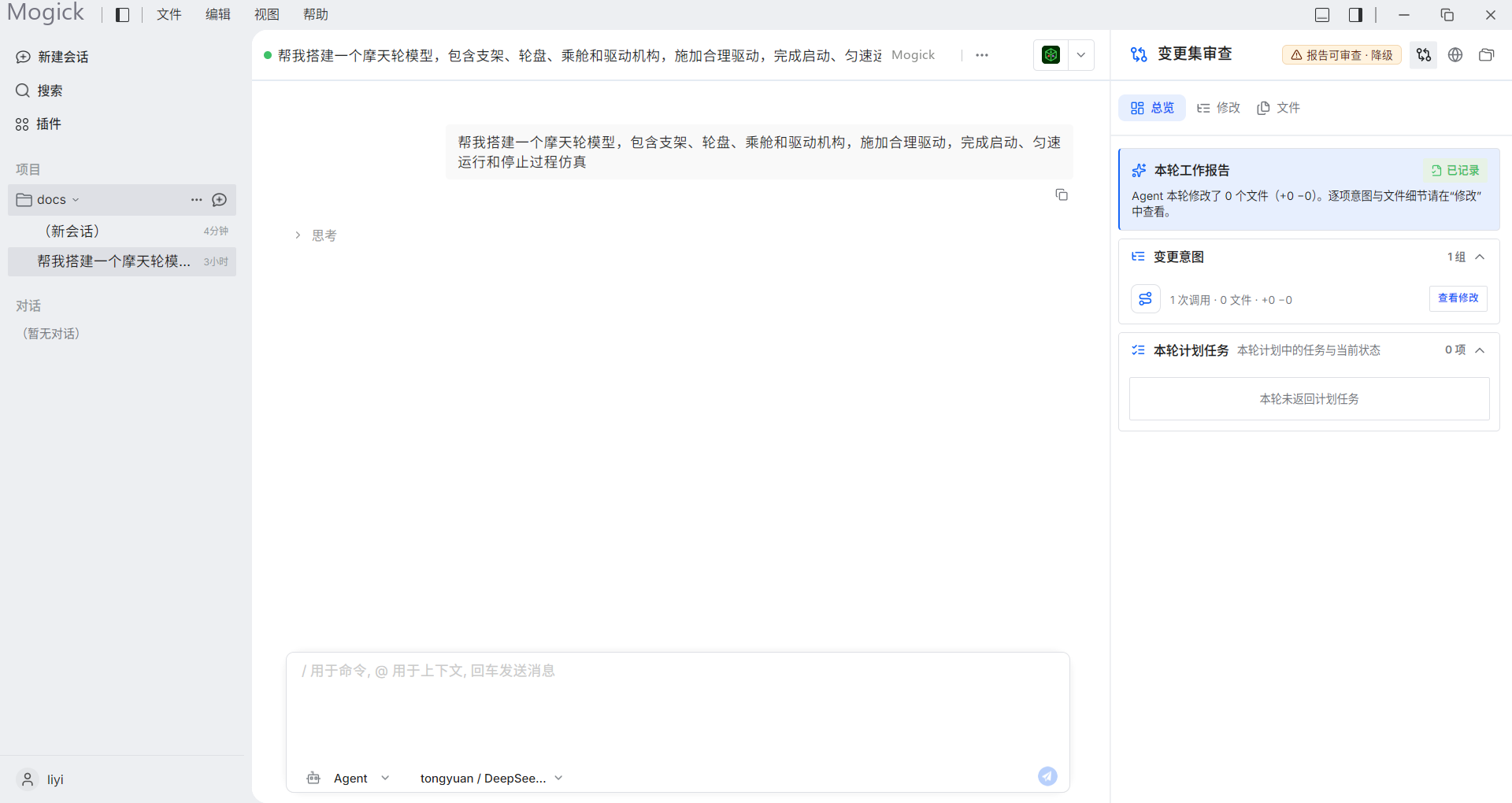Viewport: 1512px width, 803px height.
Task: Collapse the 本轮计划任务 section
Action: point(1480,350)
